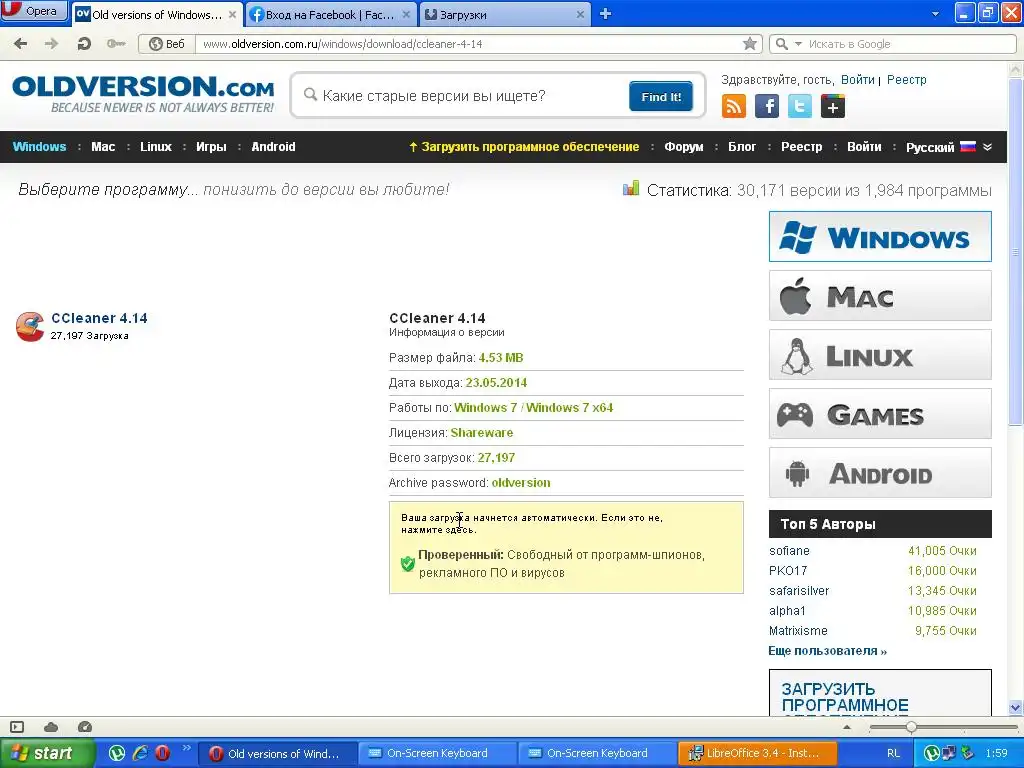This screenshot has width=1024, height=768.
Task: Select the Android platform banner
Action: tap(880, 473)
